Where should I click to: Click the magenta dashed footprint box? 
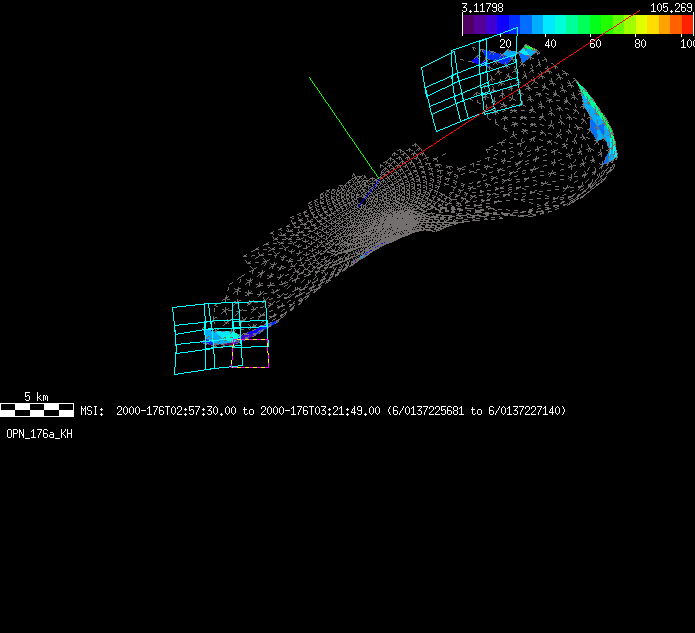(252, 355)
